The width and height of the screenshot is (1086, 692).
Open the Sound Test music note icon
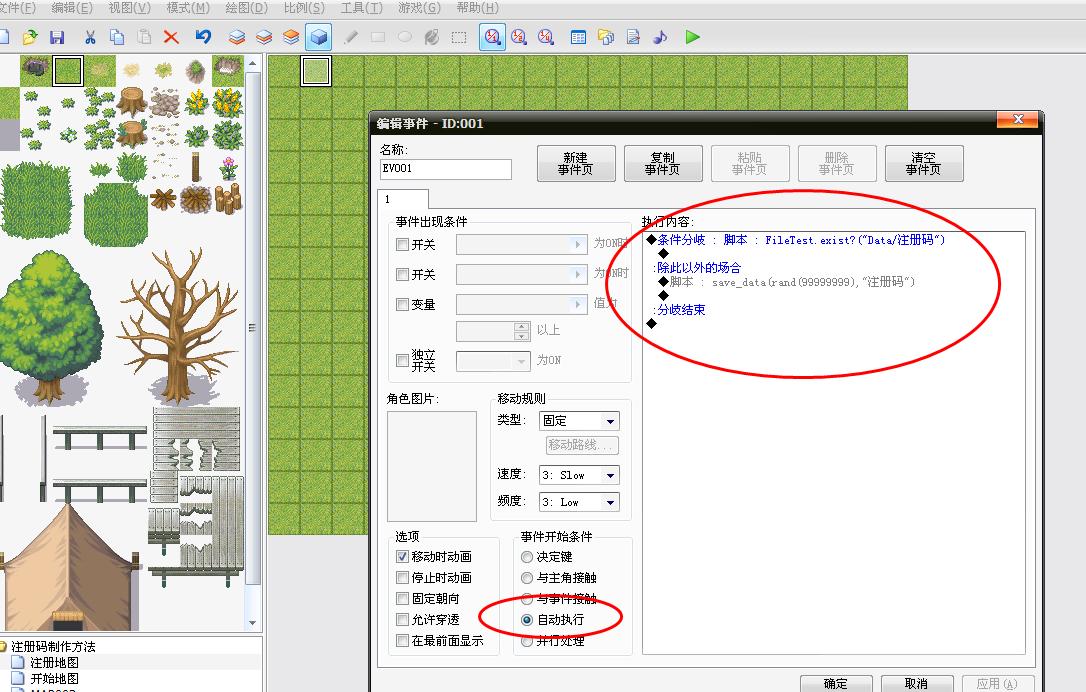coord(660,37)
